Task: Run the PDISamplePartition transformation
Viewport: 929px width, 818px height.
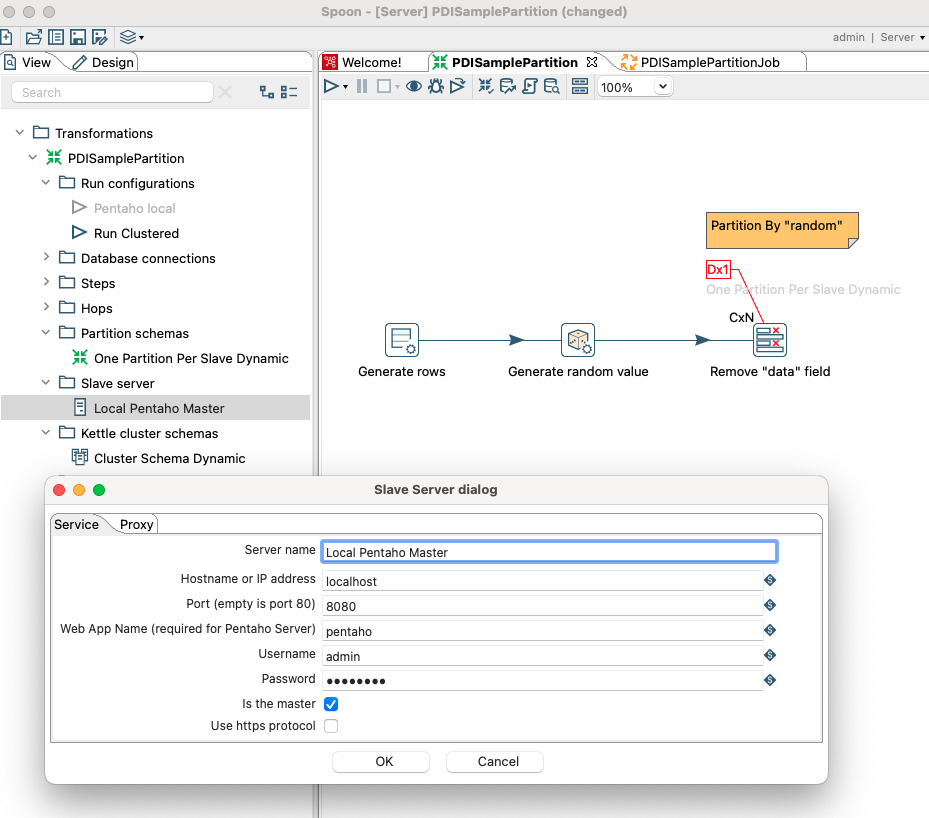Action: point(331,86)
